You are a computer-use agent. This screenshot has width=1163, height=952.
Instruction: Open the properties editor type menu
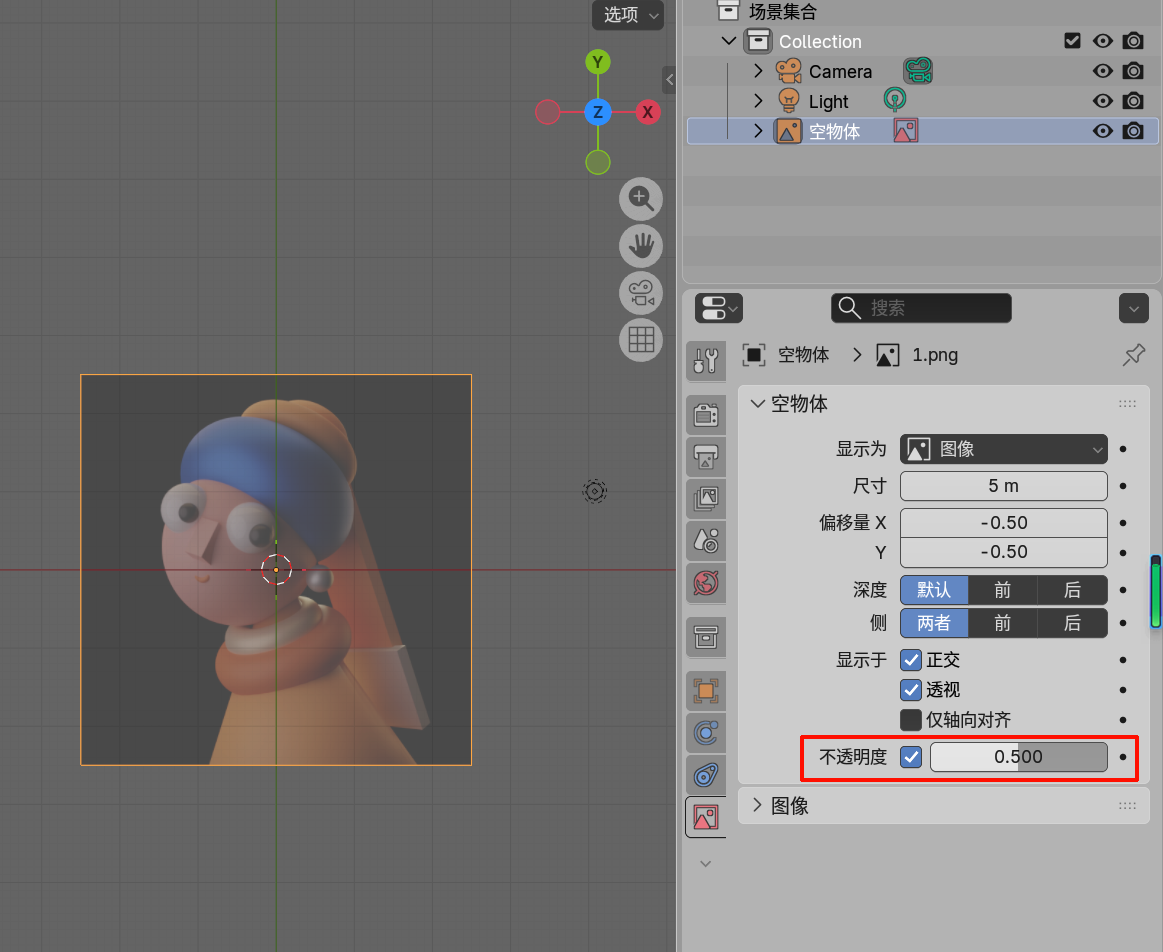point(719,308)
